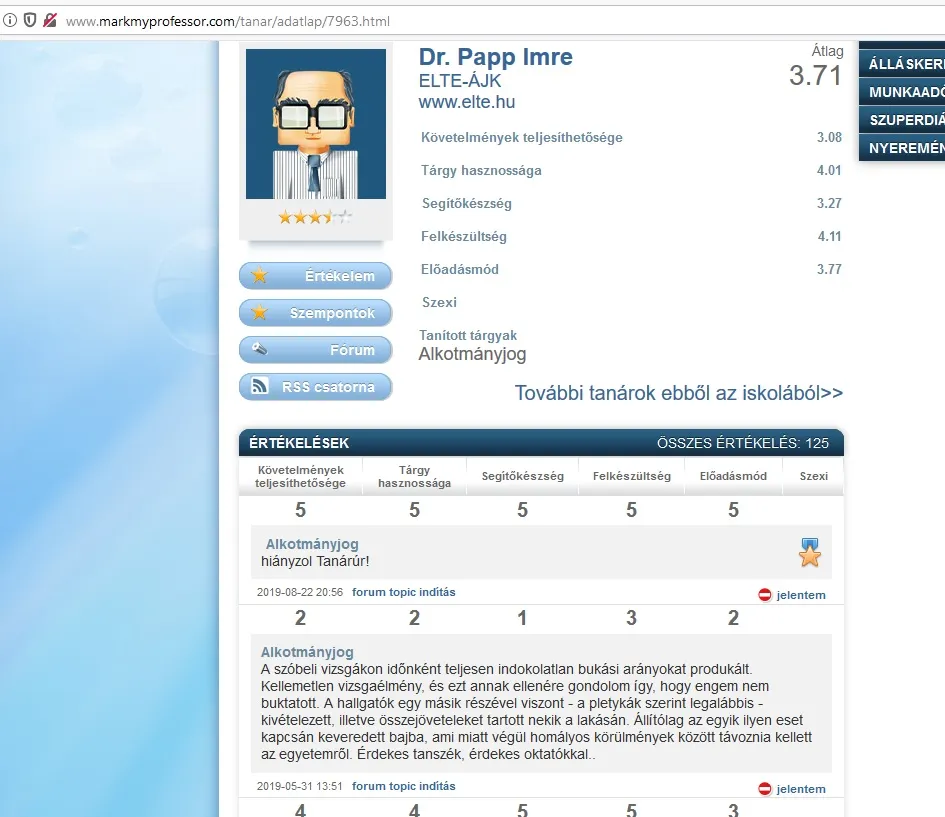Screen dimensions: 945x817
Task: Start forum topic from 2019-08-22 review
Action: pos(403,592)
